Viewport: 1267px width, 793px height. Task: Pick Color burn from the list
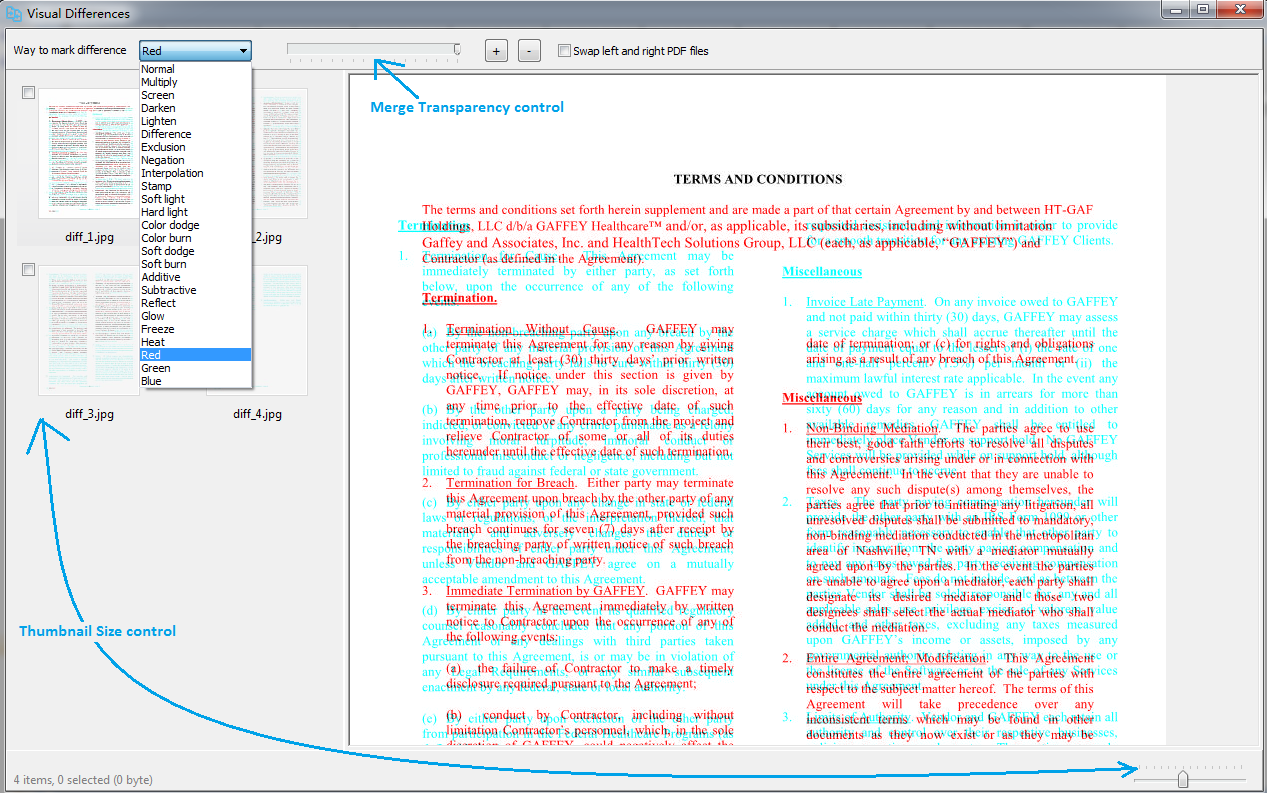pyautogui.click(x=196, y=238)
